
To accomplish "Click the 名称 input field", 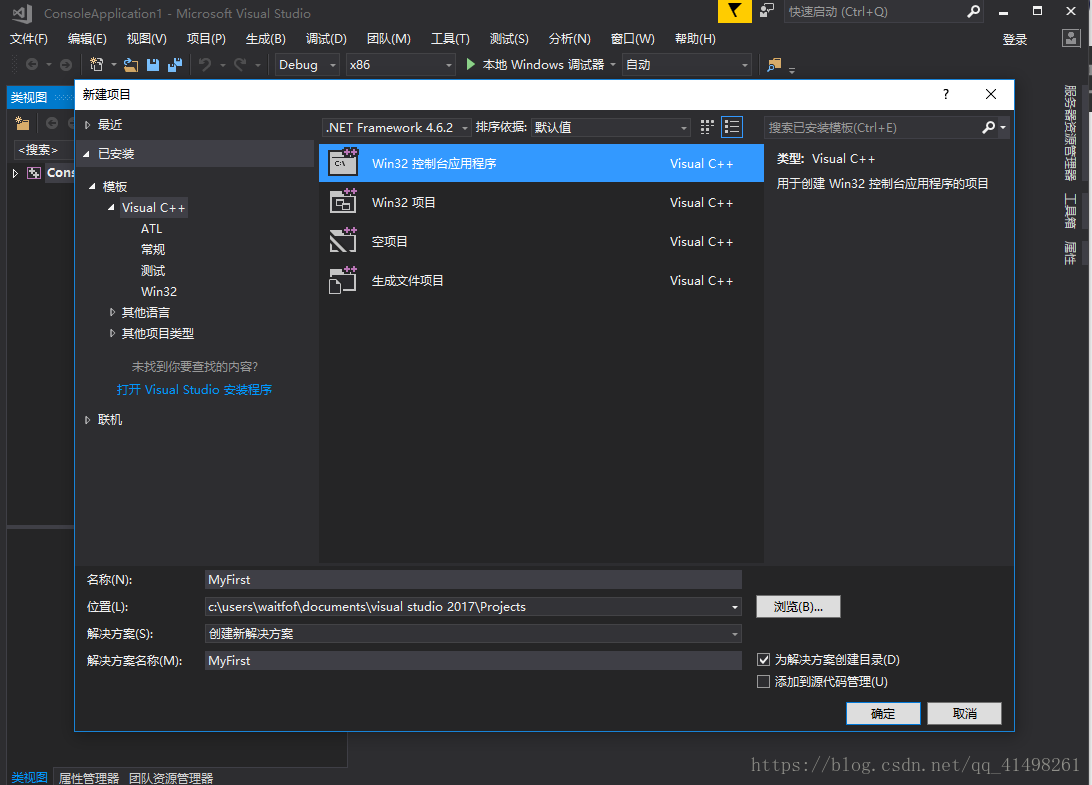I will click(x=473, y=580).
